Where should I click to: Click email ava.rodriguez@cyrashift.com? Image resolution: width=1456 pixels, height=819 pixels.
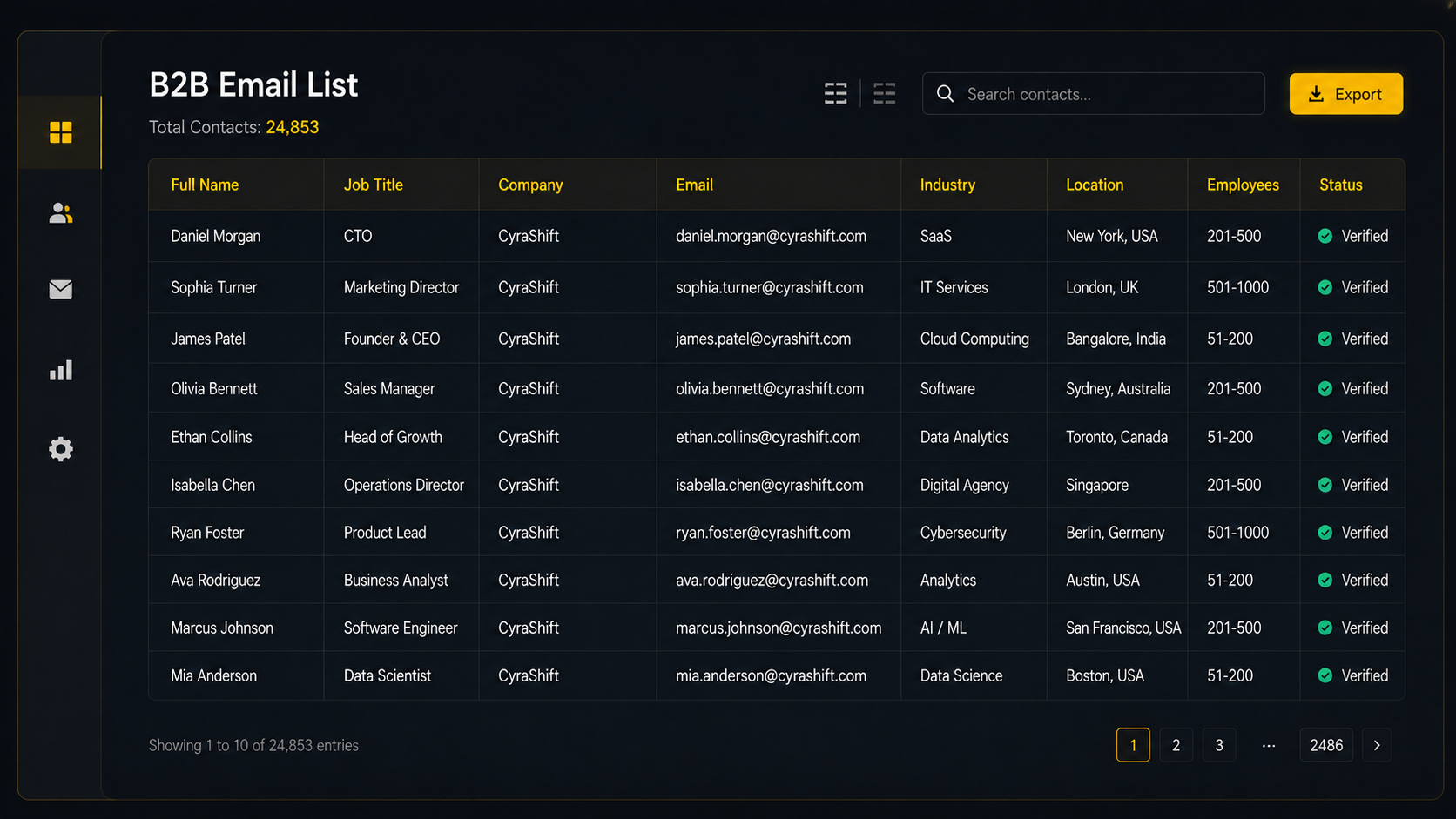click(772, 580)
